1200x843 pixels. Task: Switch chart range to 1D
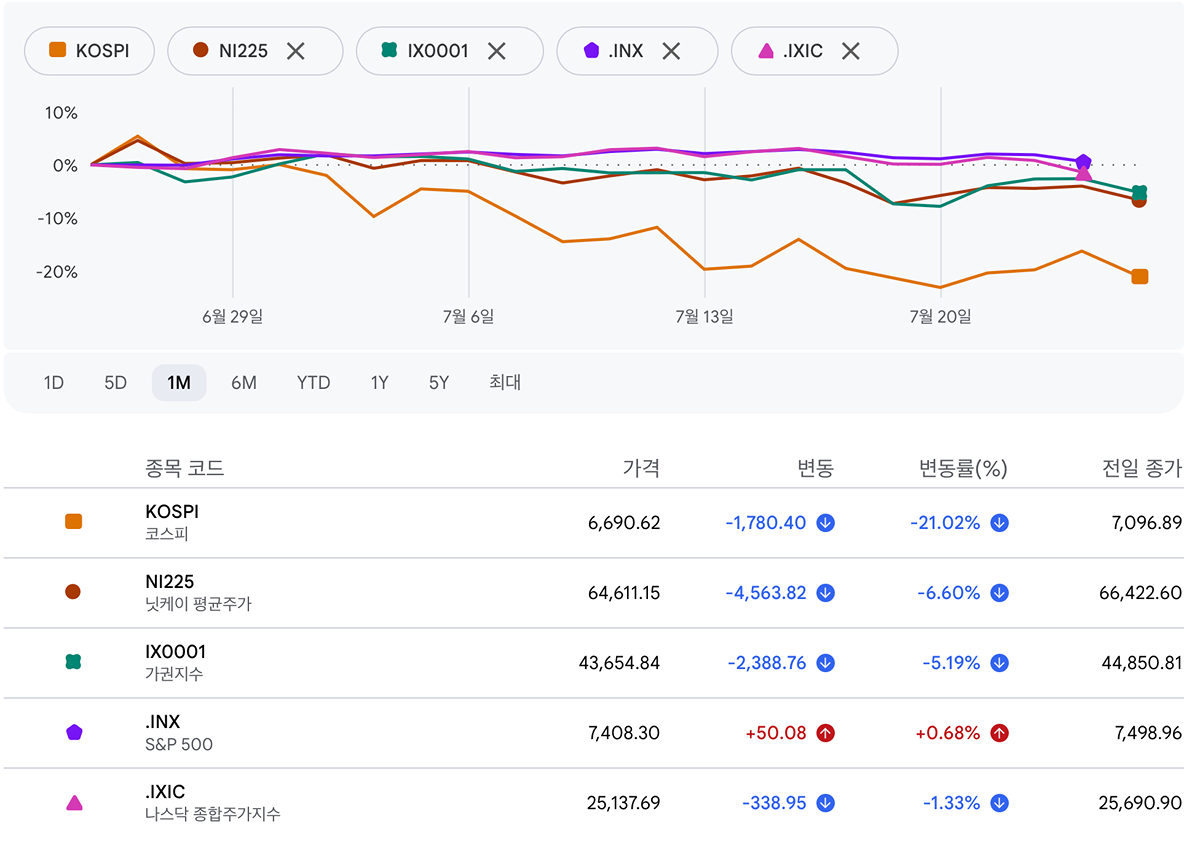[54, 383]
